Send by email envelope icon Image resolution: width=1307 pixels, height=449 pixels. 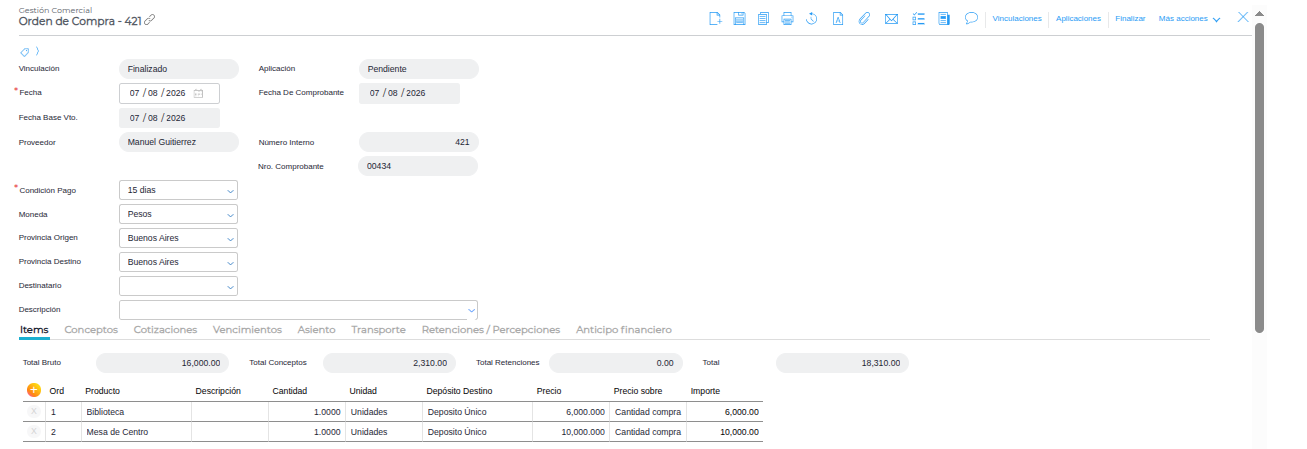pos(892,18)
